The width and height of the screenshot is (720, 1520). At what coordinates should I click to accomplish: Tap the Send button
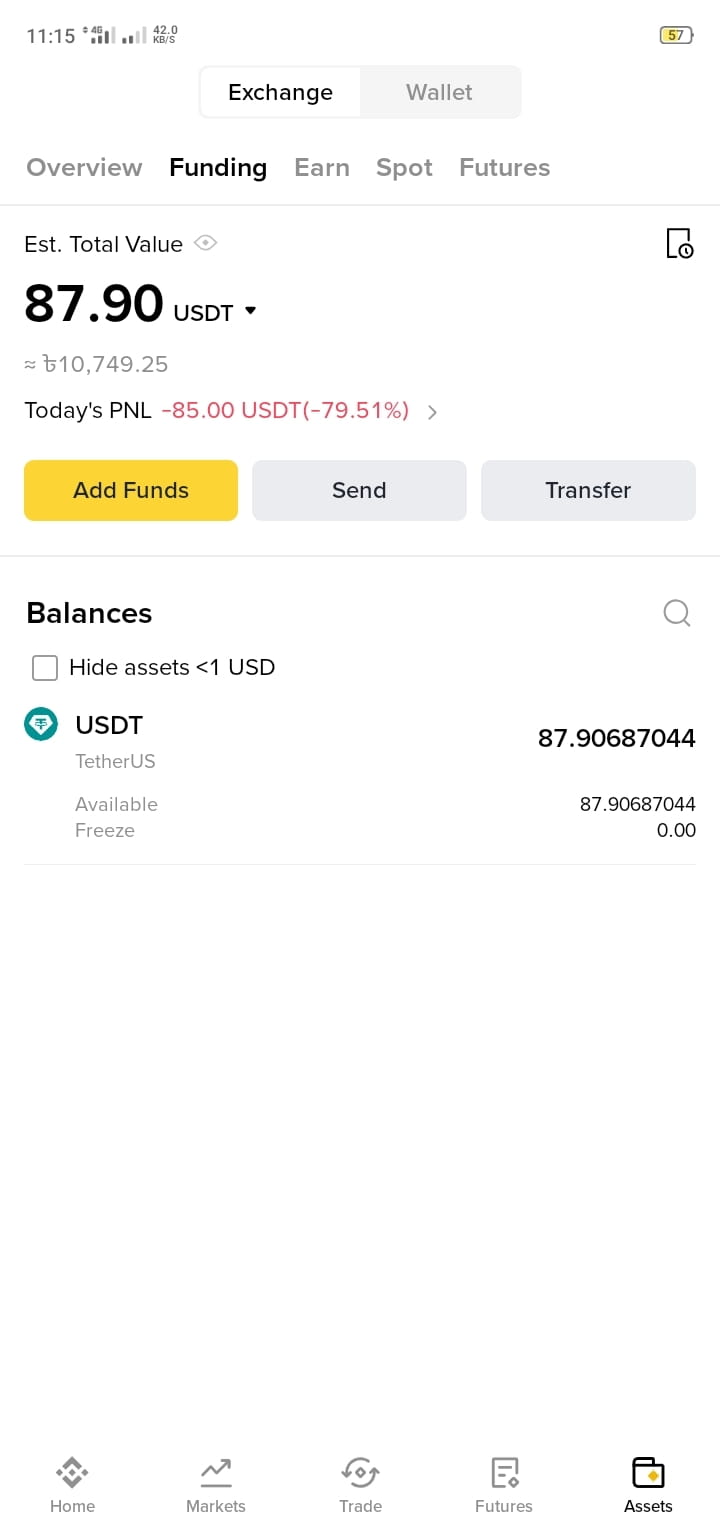coord(359,490)
